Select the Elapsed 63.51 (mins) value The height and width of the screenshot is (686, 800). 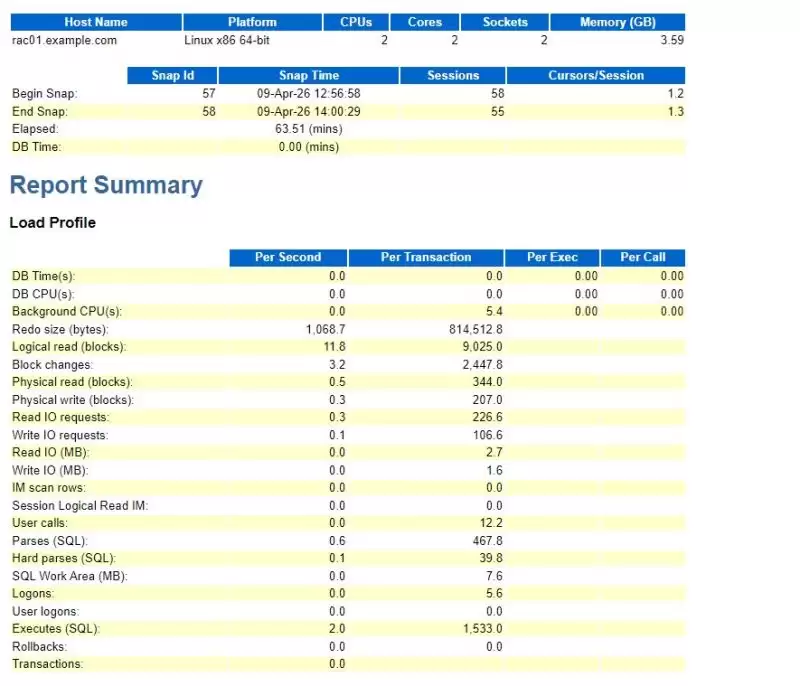point(309,129)
